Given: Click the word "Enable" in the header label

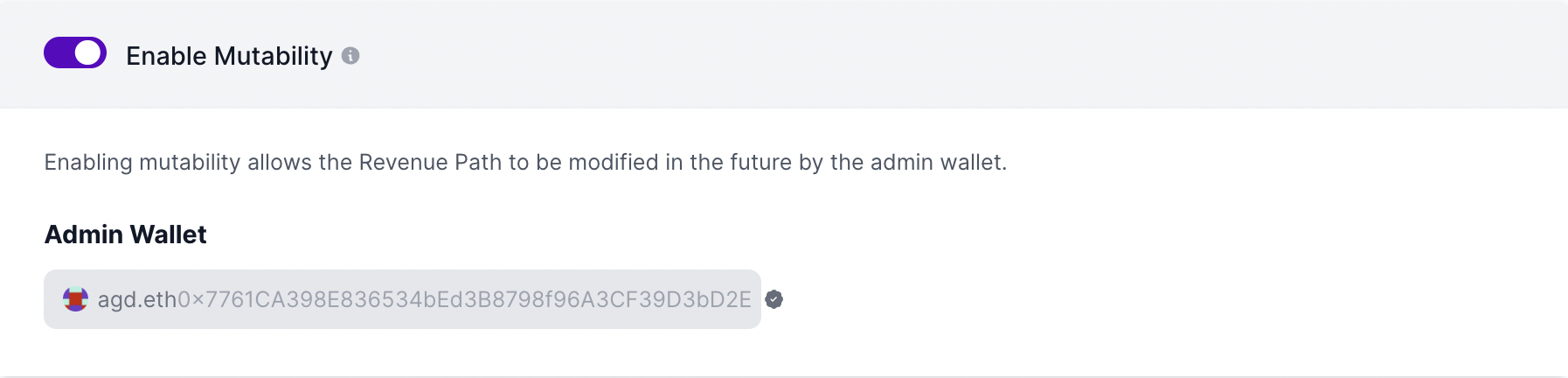Looking at the screenshot, I should [166, 56].
